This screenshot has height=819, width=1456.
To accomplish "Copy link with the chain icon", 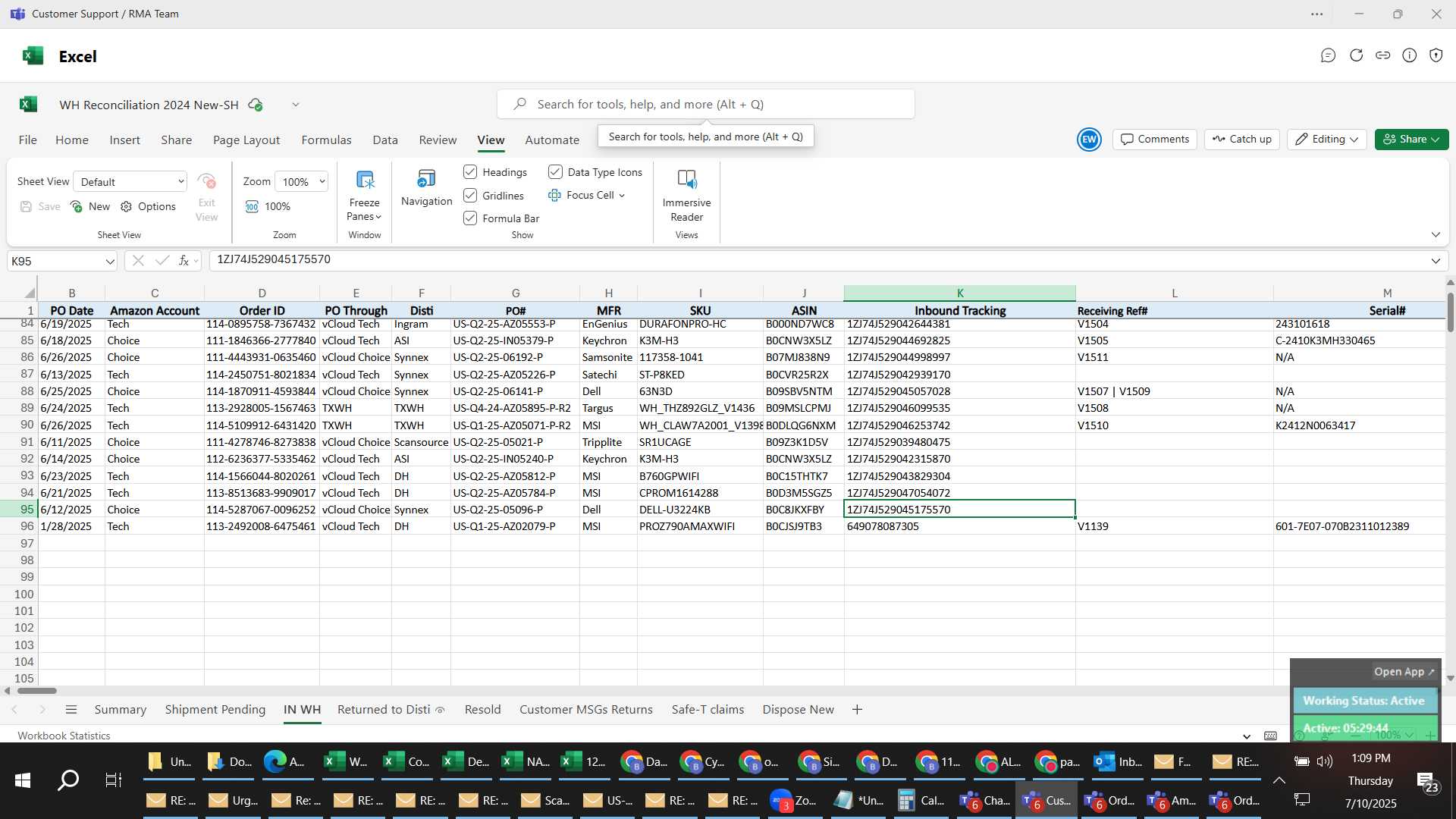I will coord(1382,55).
